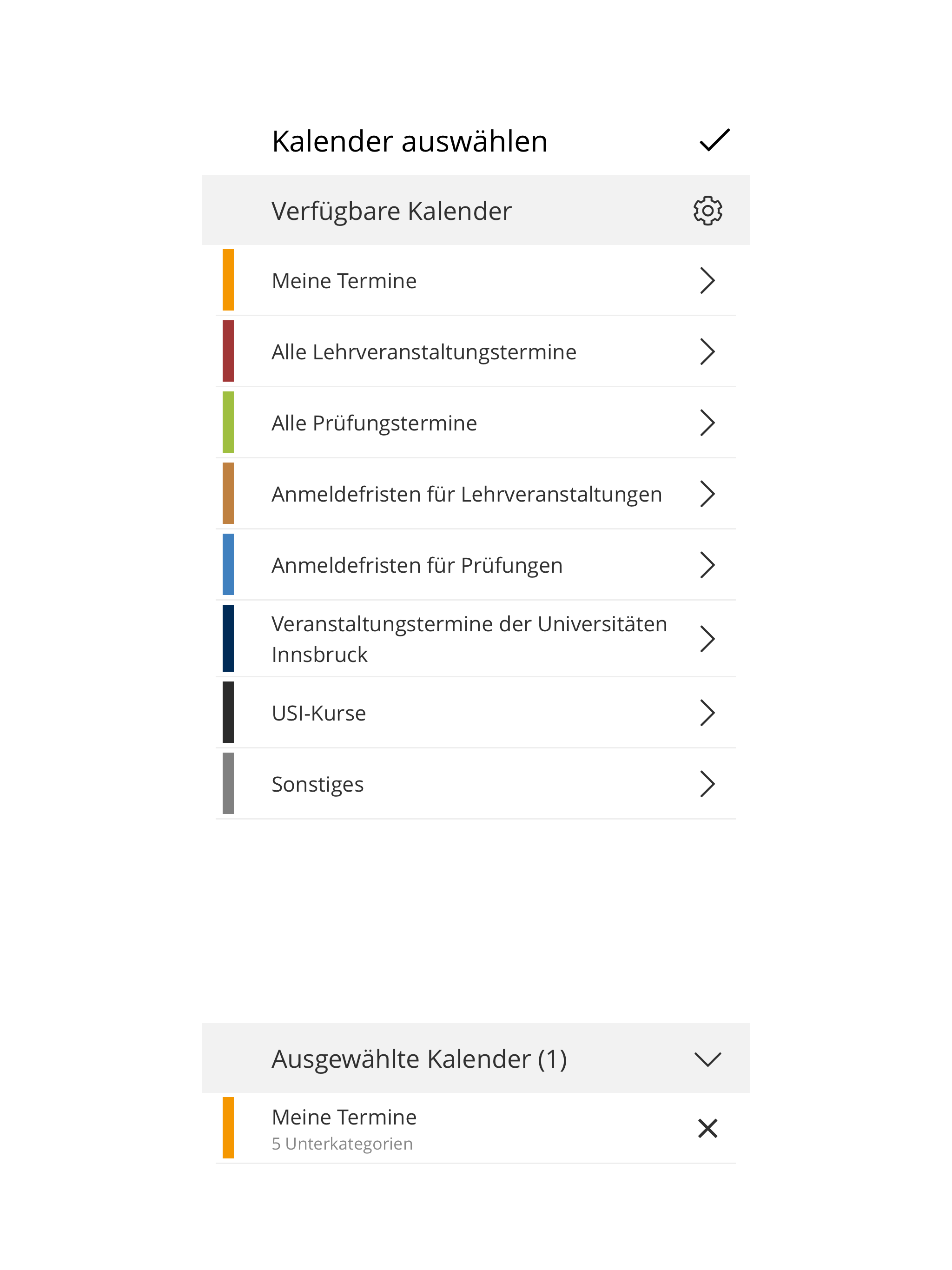Choose Anmeldefristen für Prüfungen entry text
The height and width of the screenshot is (1270, 952).
pos(417,566)
